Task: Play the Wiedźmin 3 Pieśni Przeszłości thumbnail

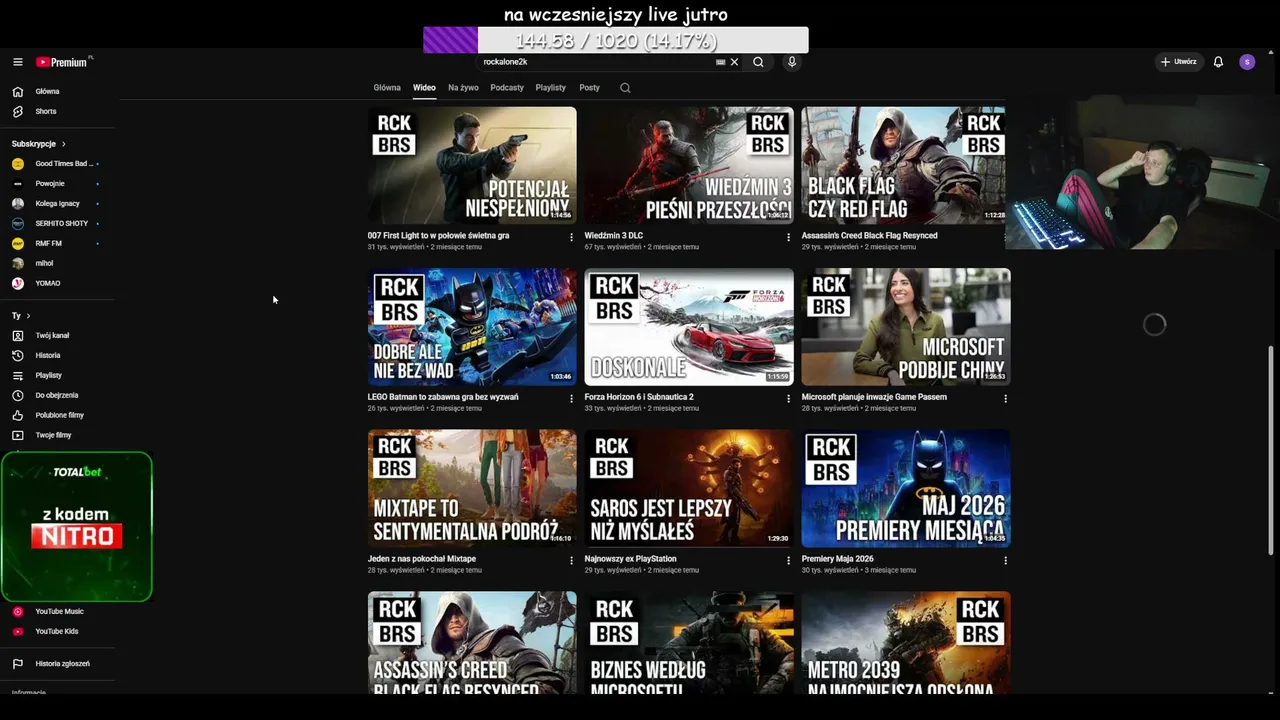Action: 689,165
